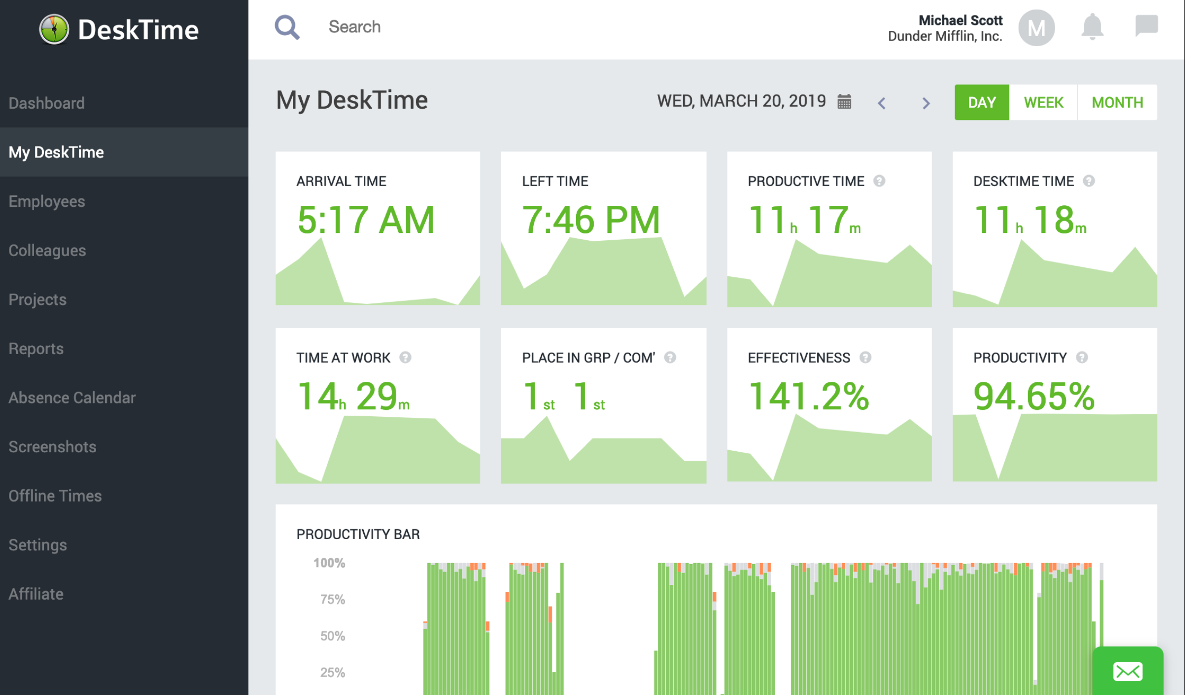Image resolution: width=1185 pixels, height=695 pixels.
Task: Open the chat messages icon
Action: click(1146, 26)
